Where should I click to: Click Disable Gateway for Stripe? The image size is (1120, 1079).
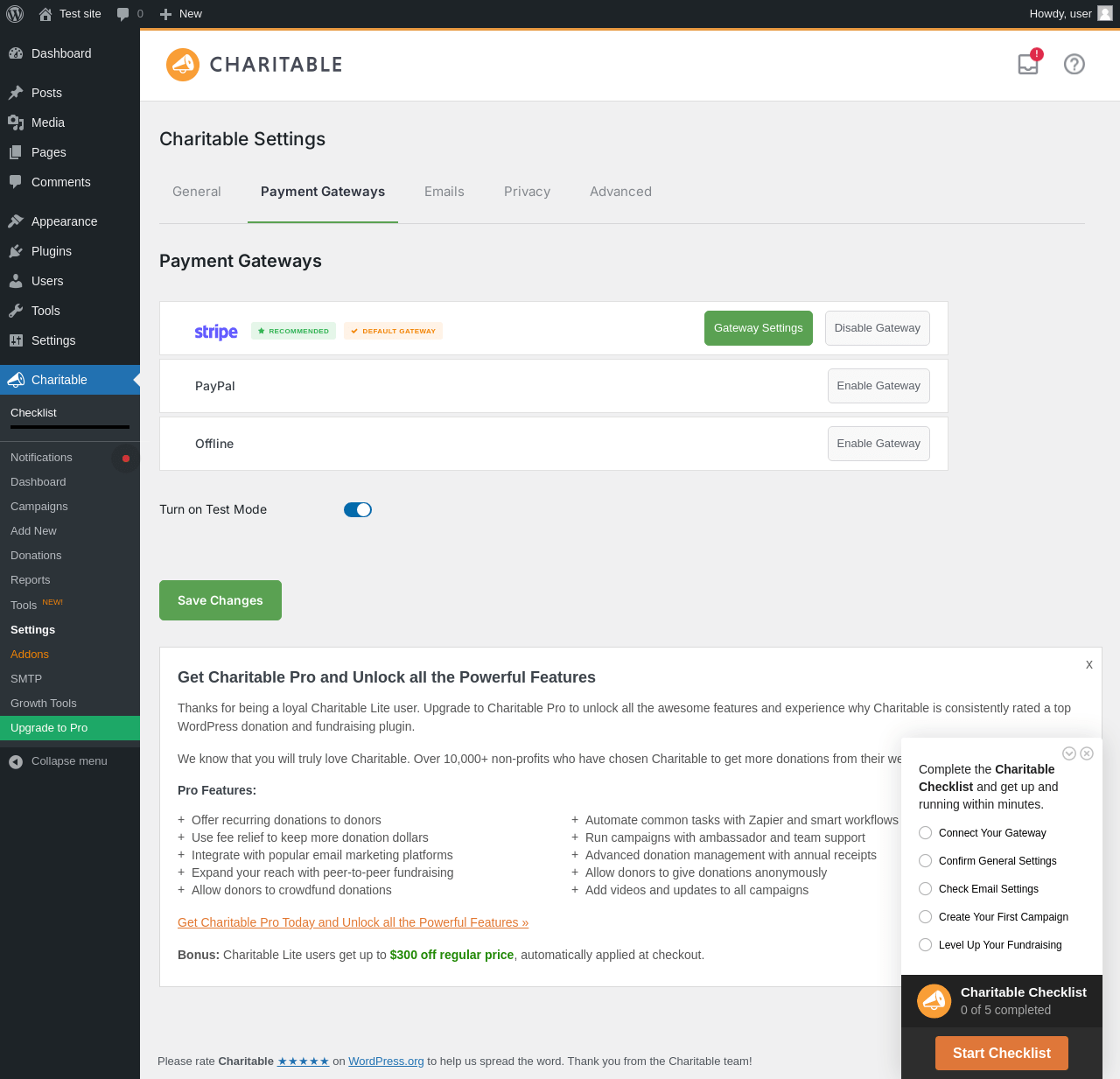[x=878, y=328]
